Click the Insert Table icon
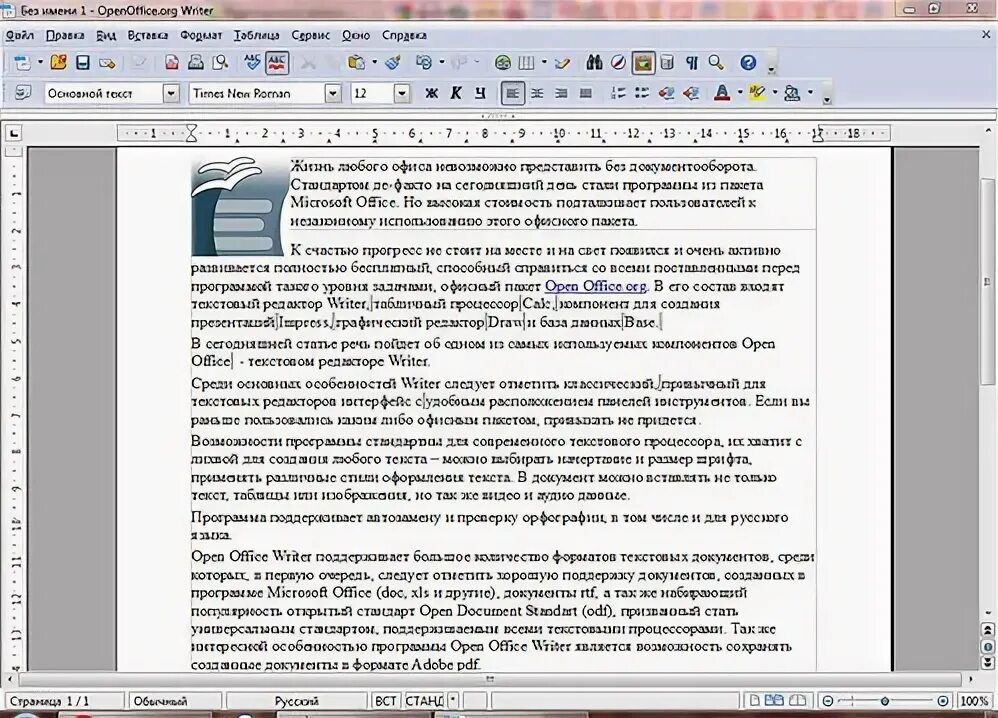This screenshot has width=998, height=718. (526, 62)
